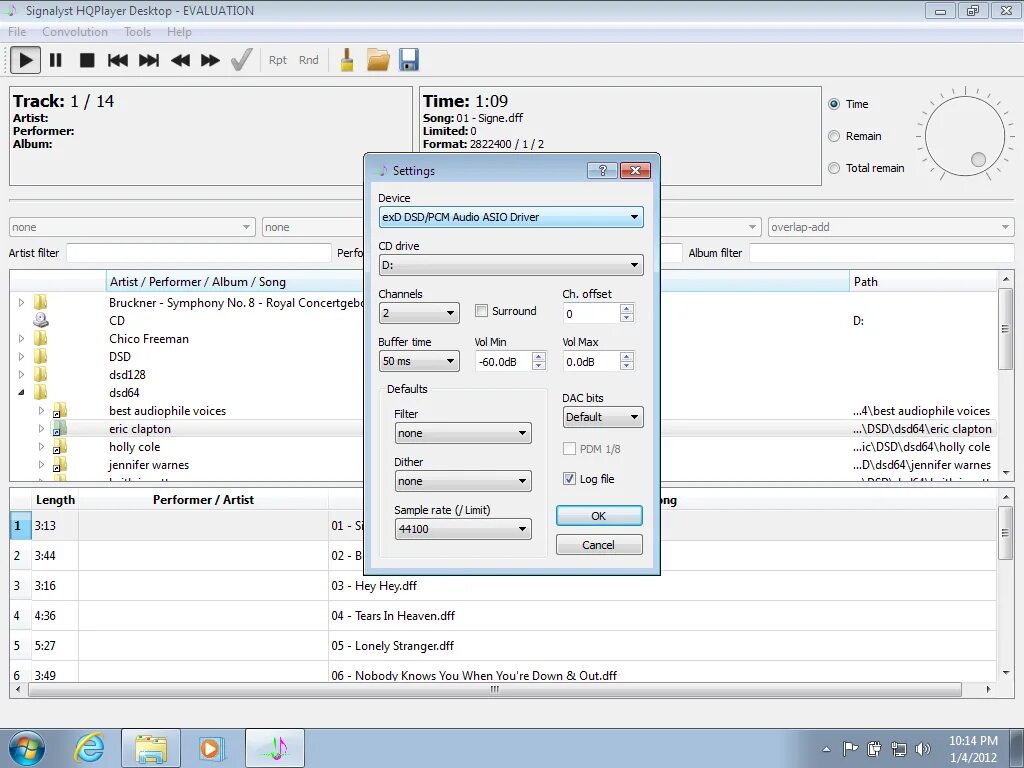
Task: Open Windows Explorer from taskbar
Action: tap(151, 748)
